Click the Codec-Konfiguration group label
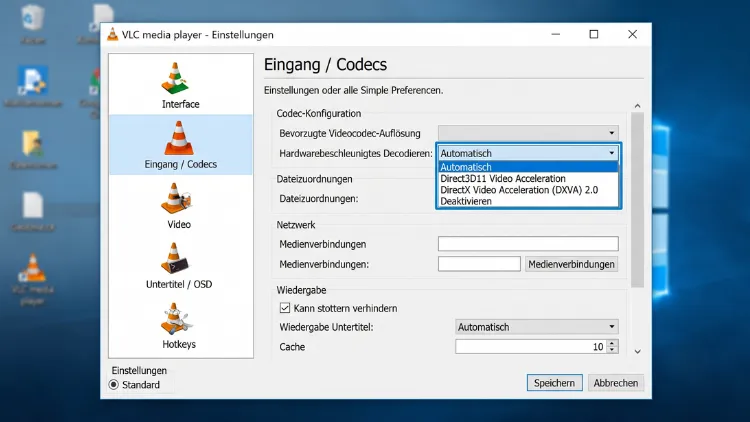 coord(319,113)
